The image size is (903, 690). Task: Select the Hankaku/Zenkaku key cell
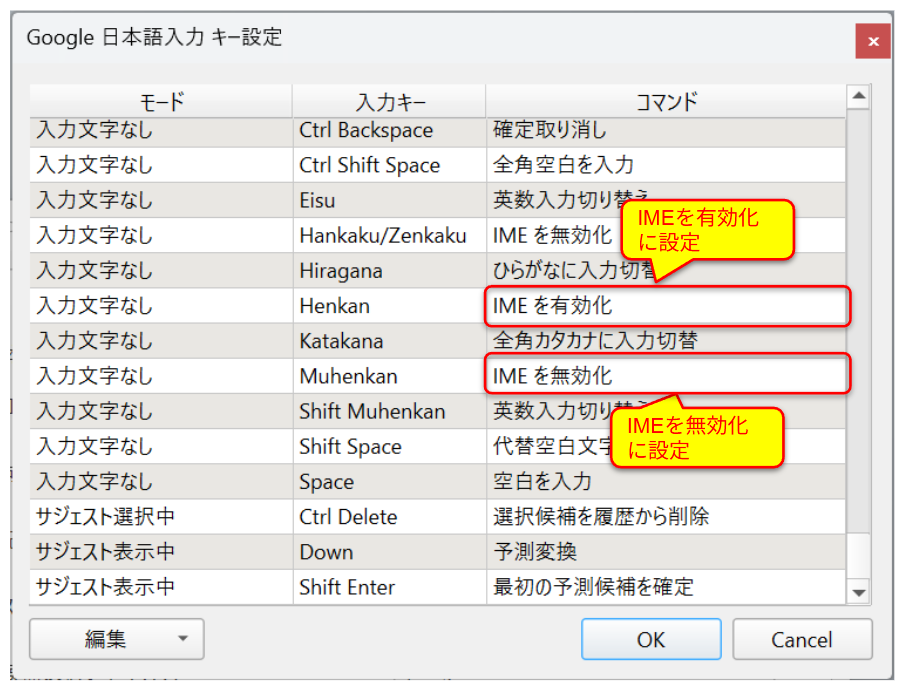(x=390, y=236)
